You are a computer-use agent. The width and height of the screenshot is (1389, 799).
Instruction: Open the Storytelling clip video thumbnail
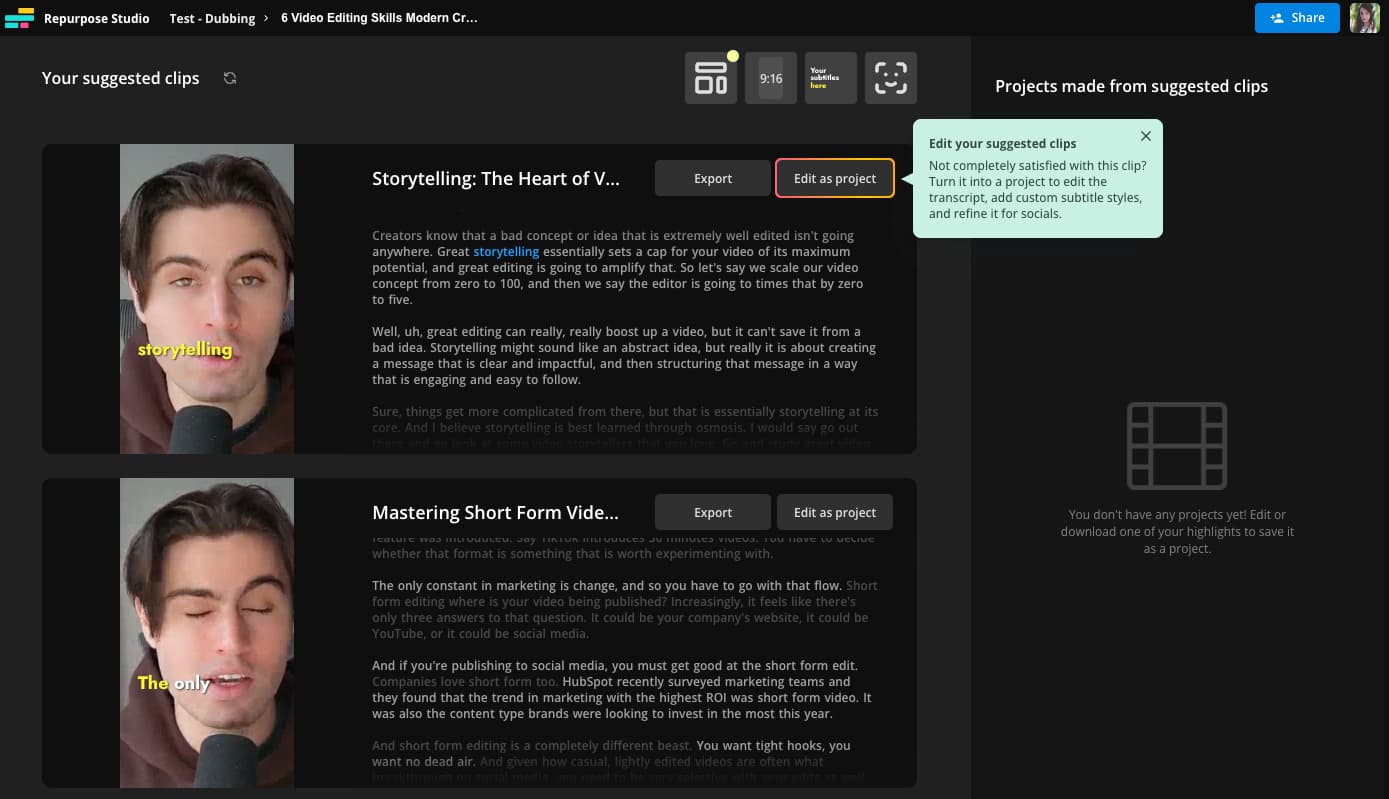tap(206, 298)
